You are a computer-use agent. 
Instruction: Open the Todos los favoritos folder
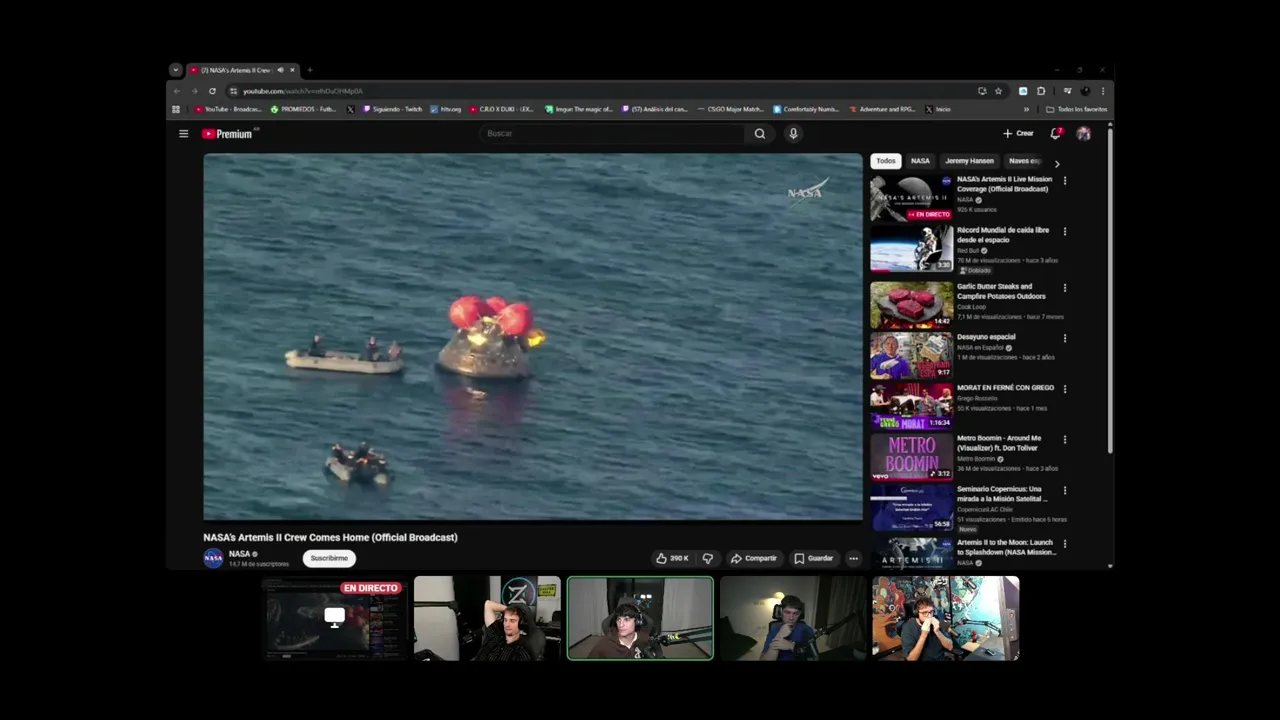click(x=1077, y=109)
